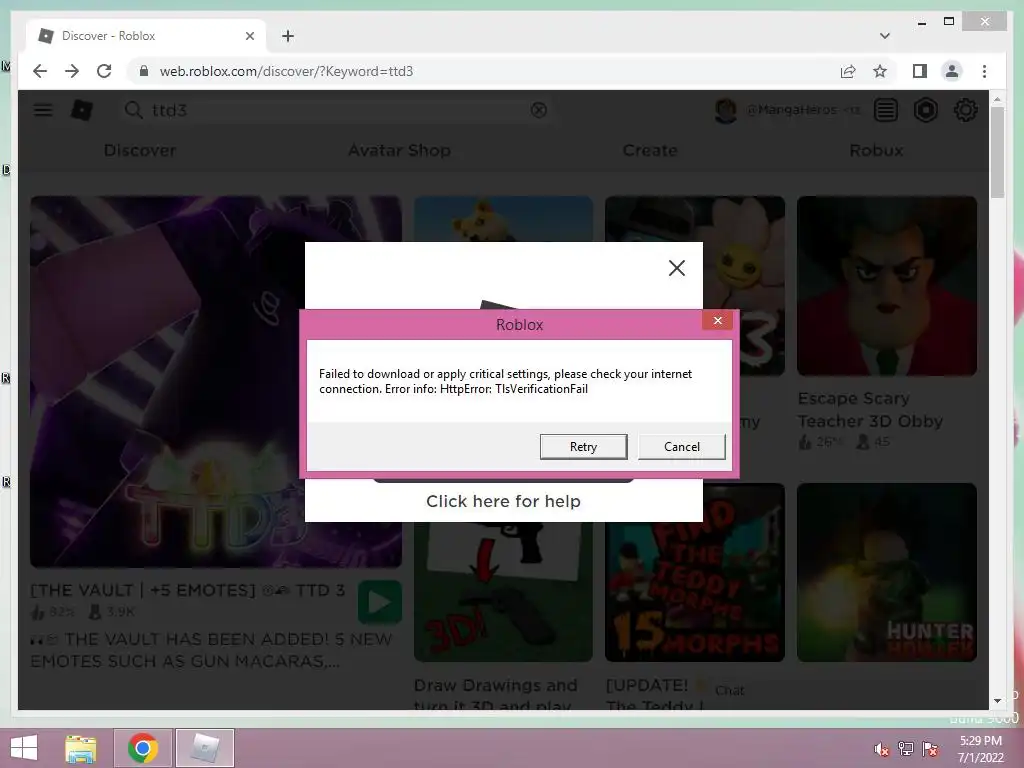
Task: Click the Roblox logo home icon
Action: 82,110
